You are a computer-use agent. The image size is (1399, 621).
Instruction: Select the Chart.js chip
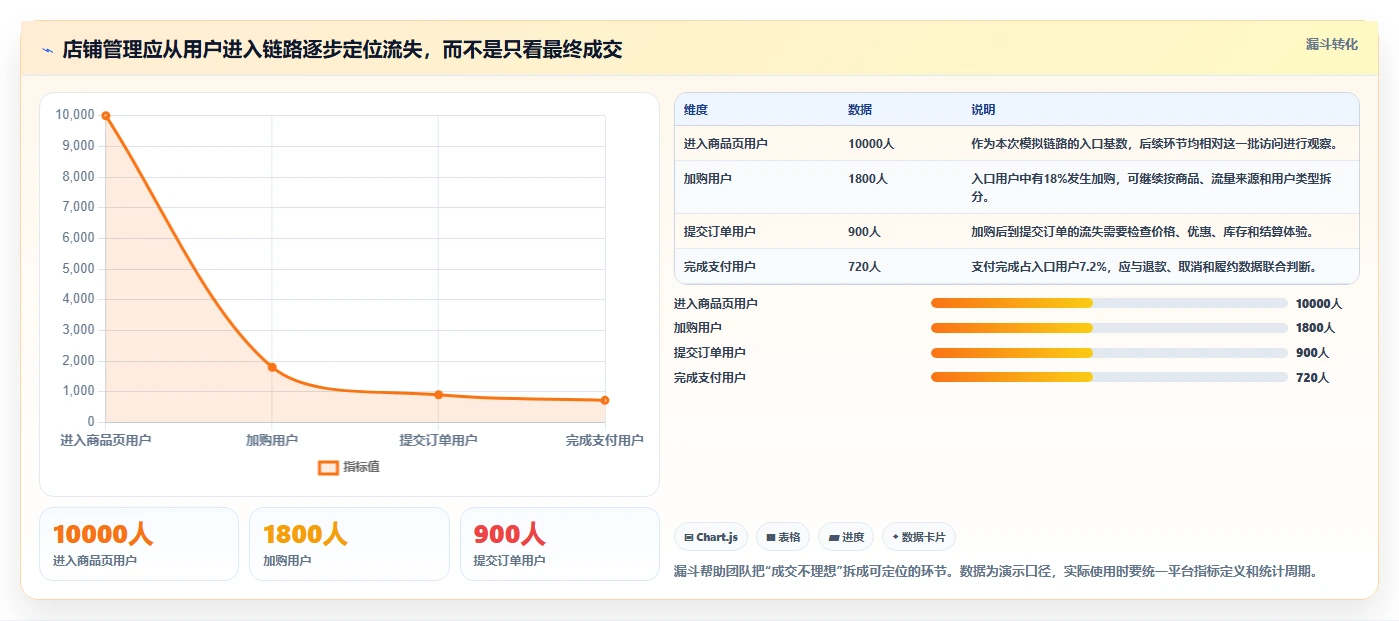point(711,537)
